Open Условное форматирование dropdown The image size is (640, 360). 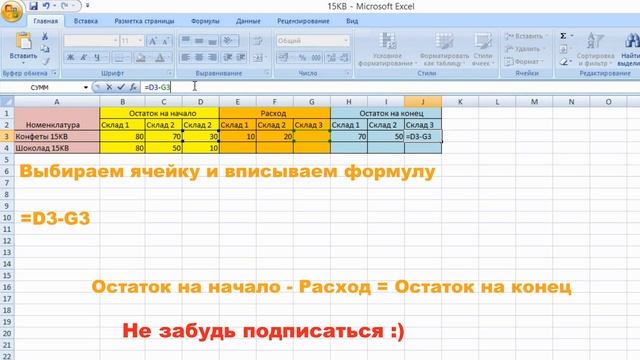coord(387,49)
